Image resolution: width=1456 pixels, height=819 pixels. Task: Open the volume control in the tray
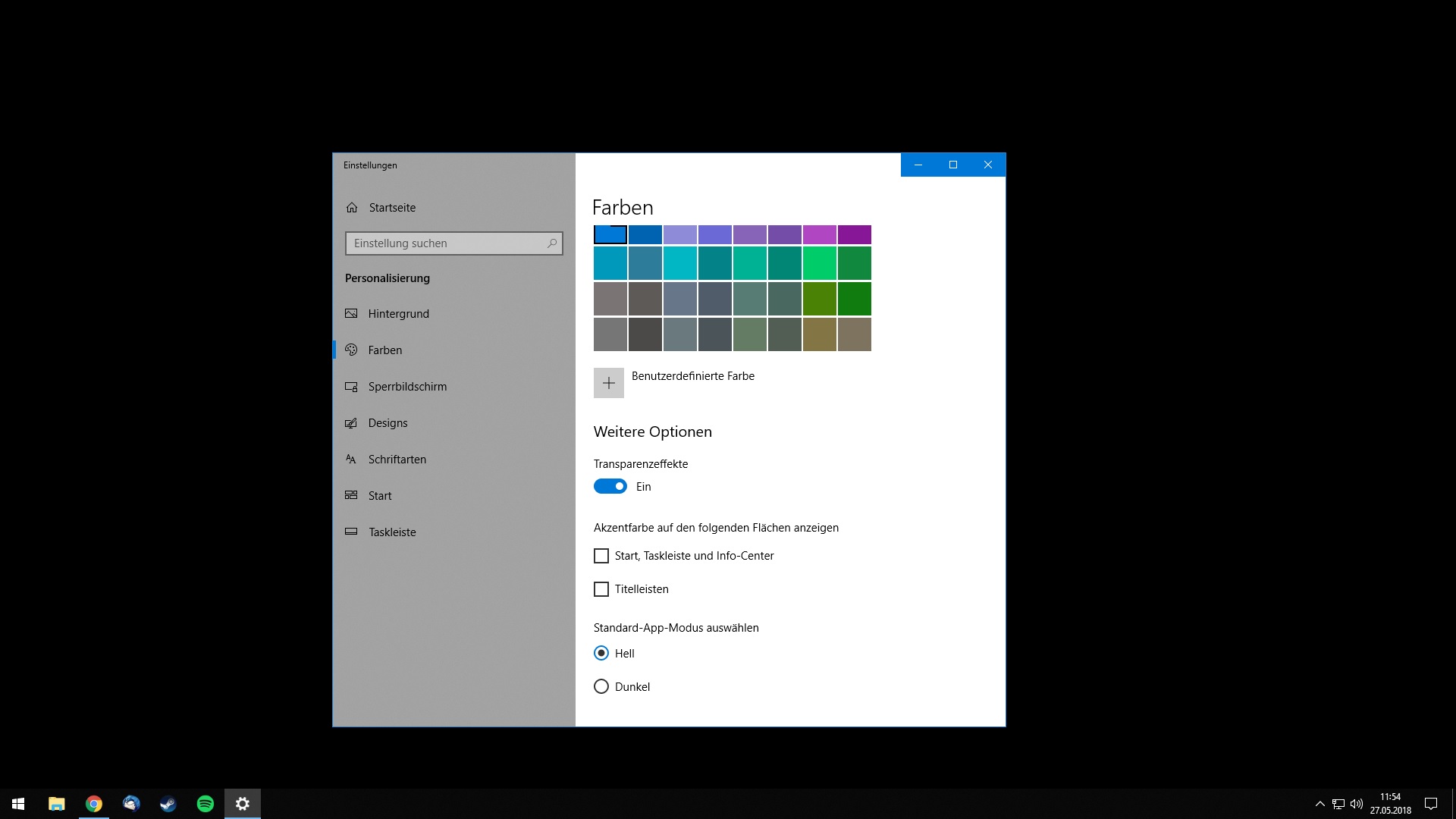tap(1357, 804)
